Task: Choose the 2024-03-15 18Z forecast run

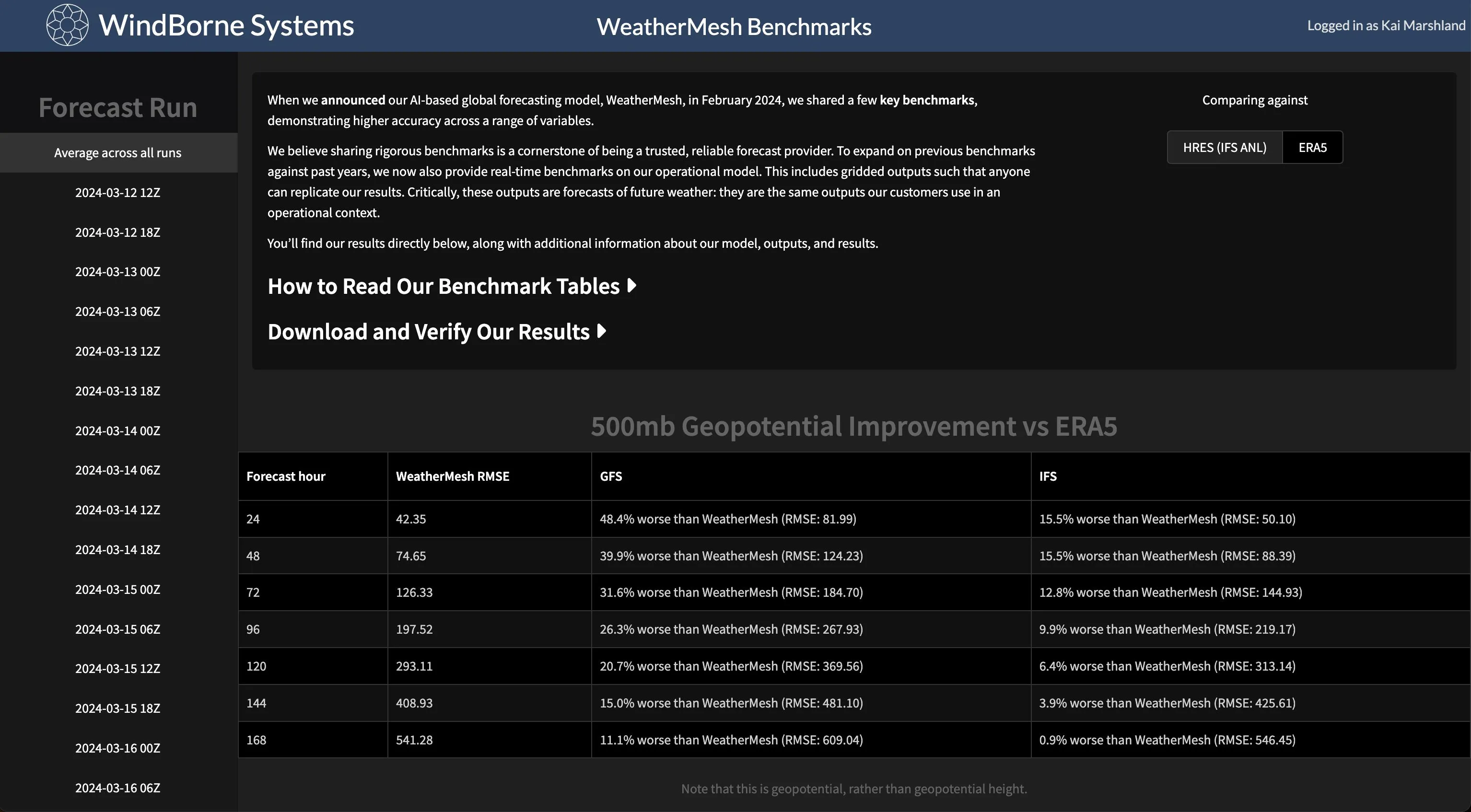Action: tap(117, 708)
